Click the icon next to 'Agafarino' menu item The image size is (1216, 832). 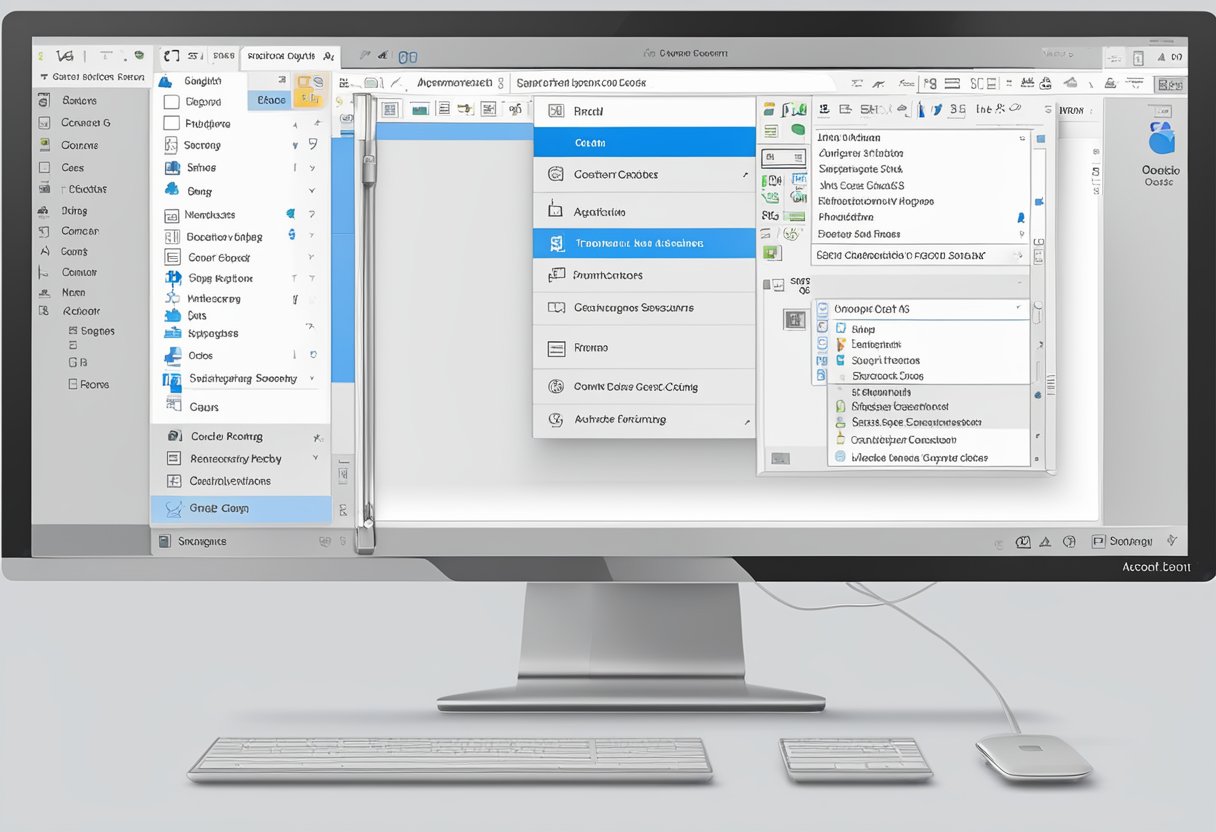click(556, 211)
